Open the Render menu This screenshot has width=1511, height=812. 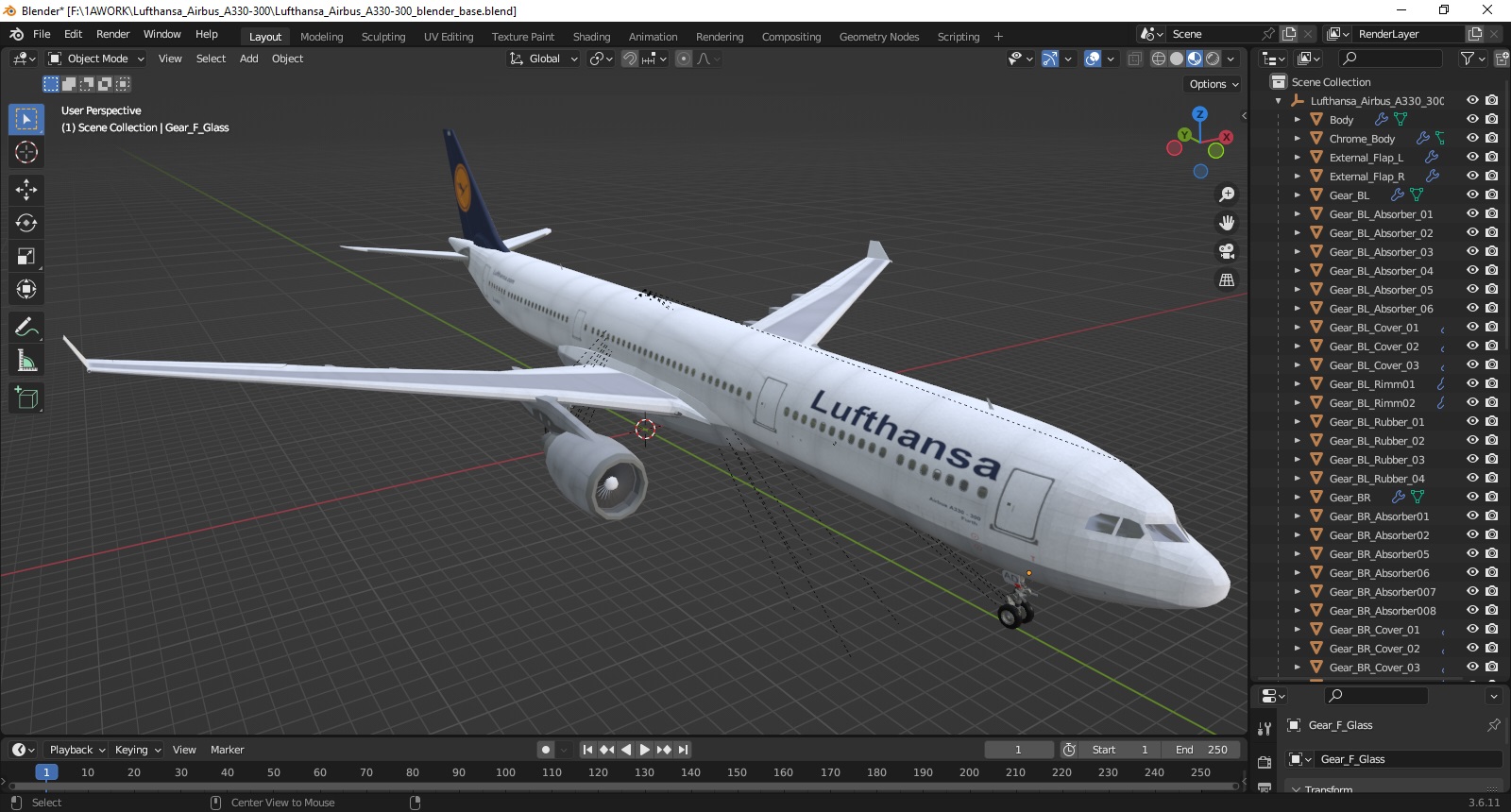[113, 34]
